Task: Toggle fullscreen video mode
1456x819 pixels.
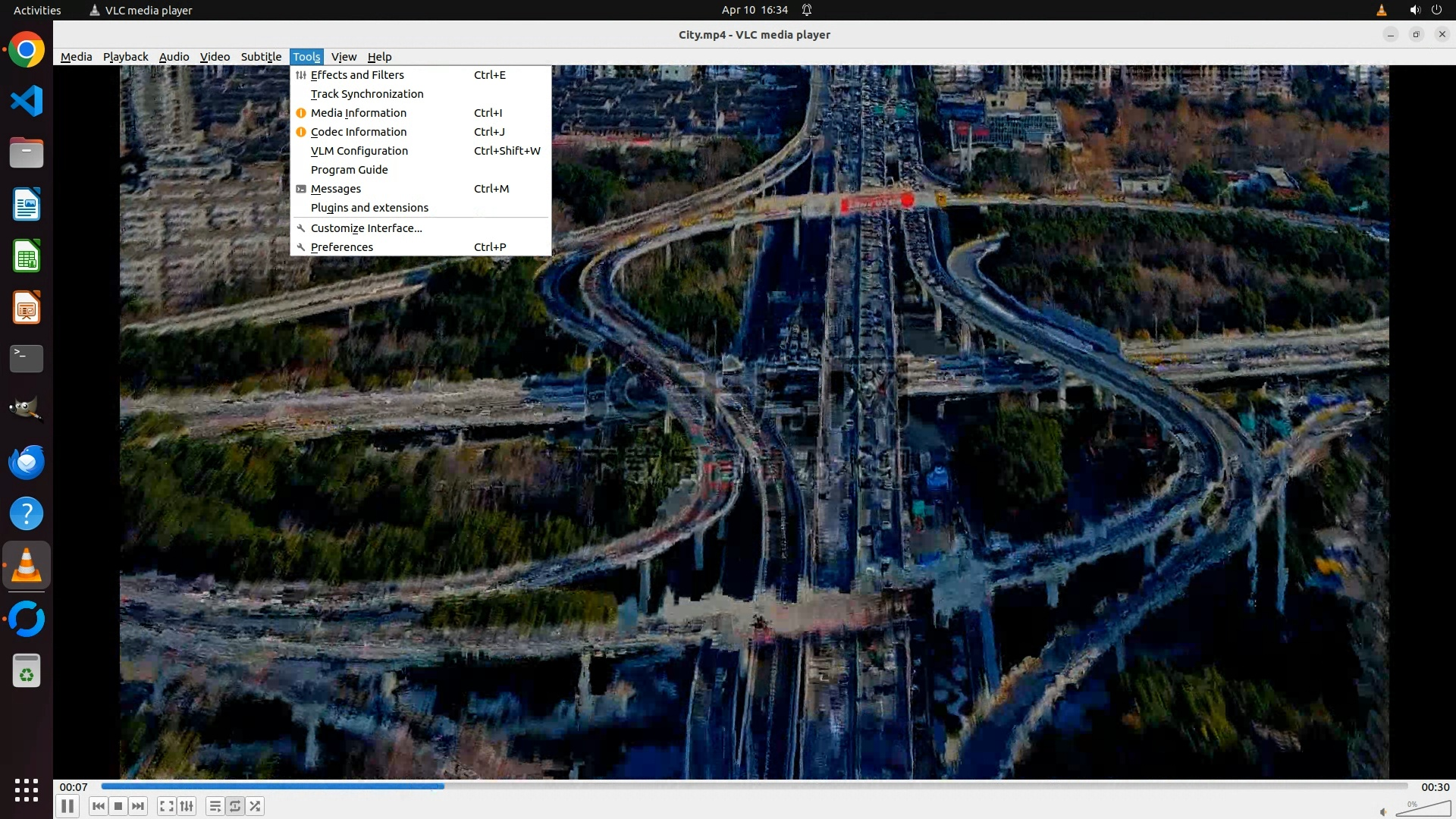Action: [x=167, y=806]
